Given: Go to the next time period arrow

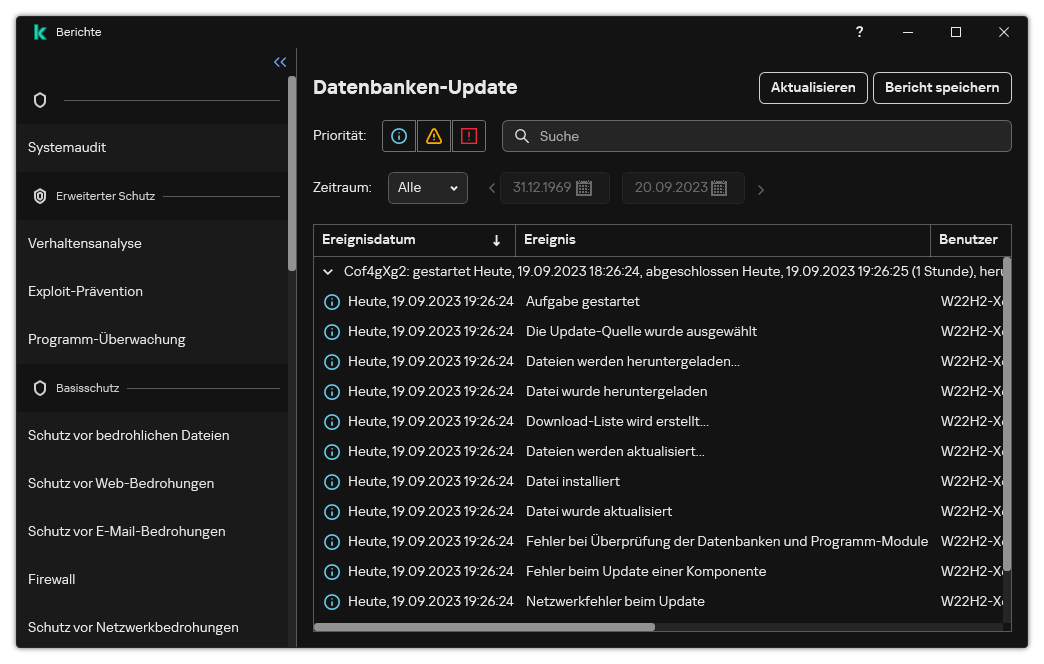Looking at the screenshot, I should click(761, 189).
